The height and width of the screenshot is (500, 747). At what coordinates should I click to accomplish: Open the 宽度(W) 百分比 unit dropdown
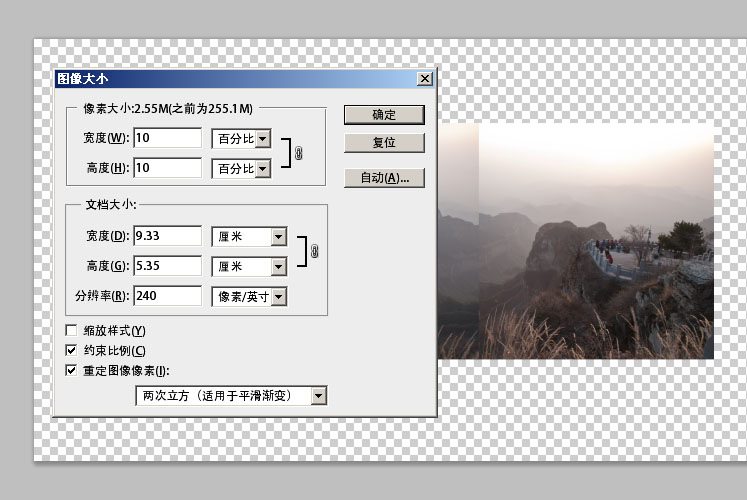[242, 139]
